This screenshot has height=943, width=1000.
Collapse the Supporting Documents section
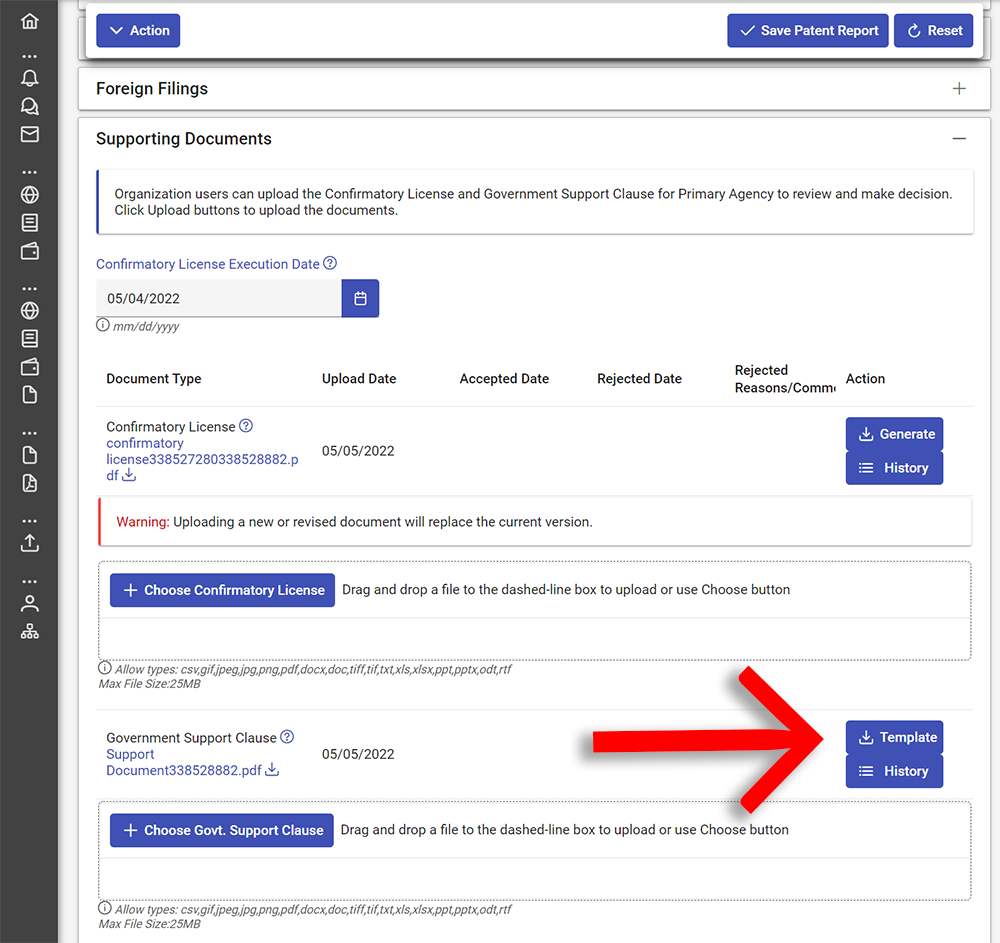click(959, 139)
